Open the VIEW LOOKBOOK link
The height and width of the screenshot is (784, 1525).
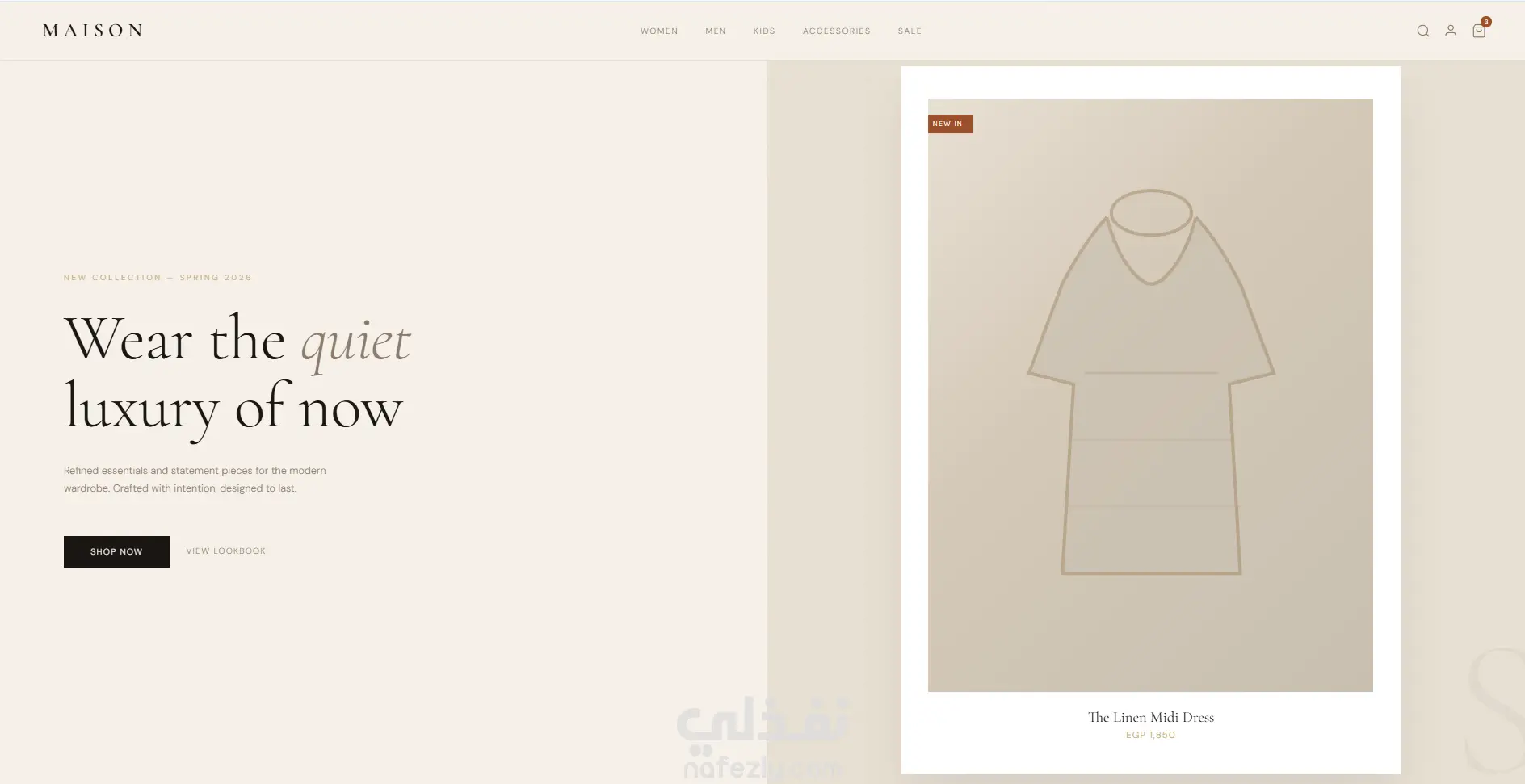[226, 551]
